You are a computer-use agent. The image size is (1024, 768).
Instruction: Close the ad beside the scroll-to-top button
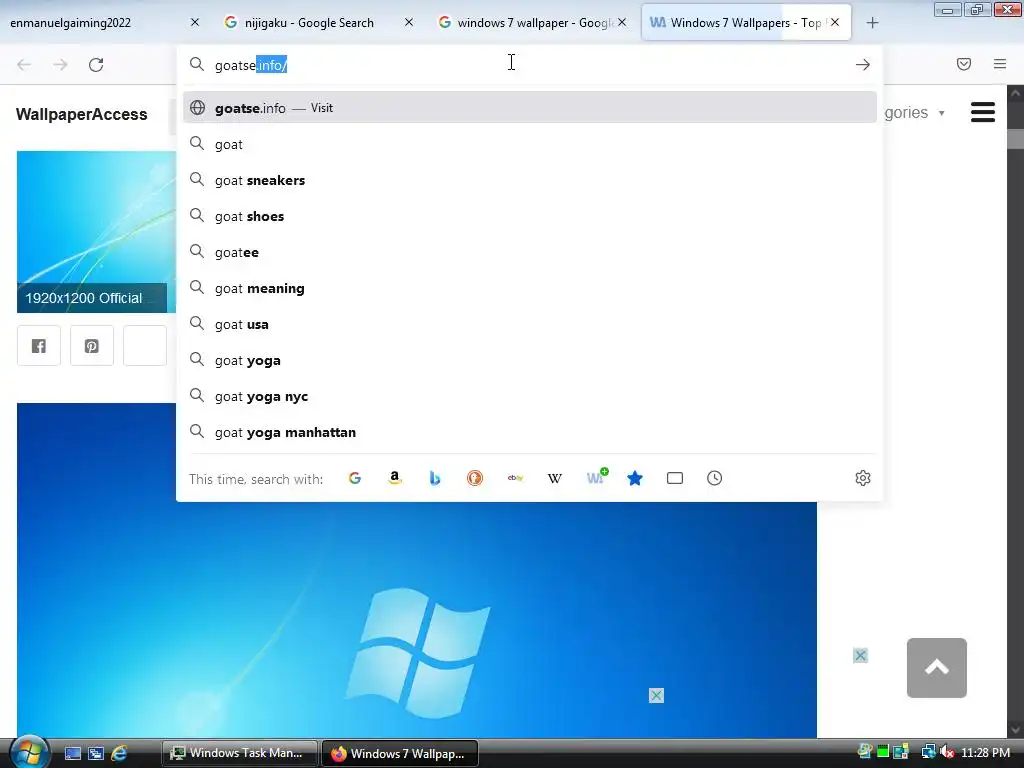(860, 656)
